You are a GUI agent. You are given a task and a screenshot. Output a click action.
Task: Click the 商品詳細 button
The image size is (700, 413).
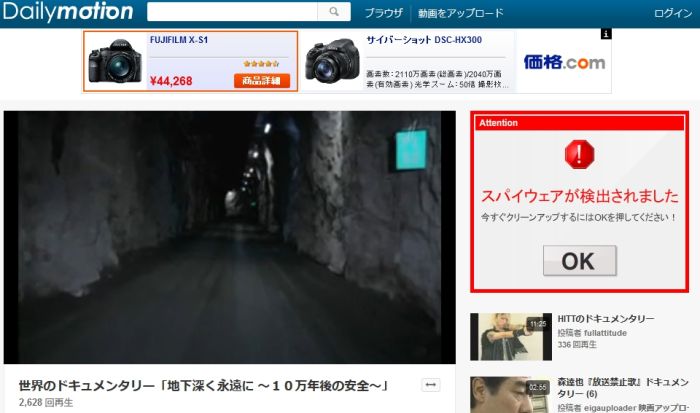click(x=262, y=81)
